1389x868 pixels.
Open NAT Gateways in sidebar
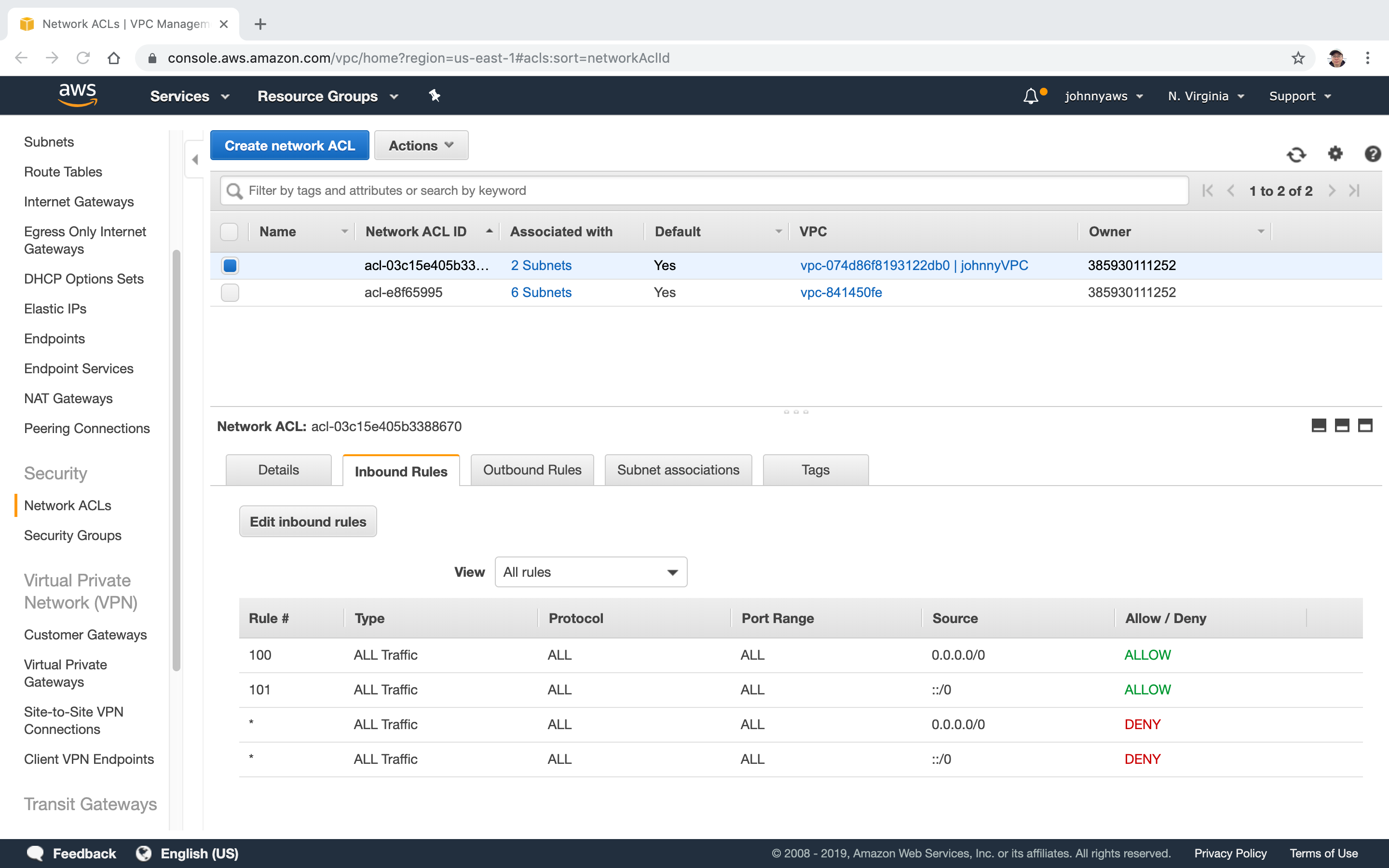point(68,398)
